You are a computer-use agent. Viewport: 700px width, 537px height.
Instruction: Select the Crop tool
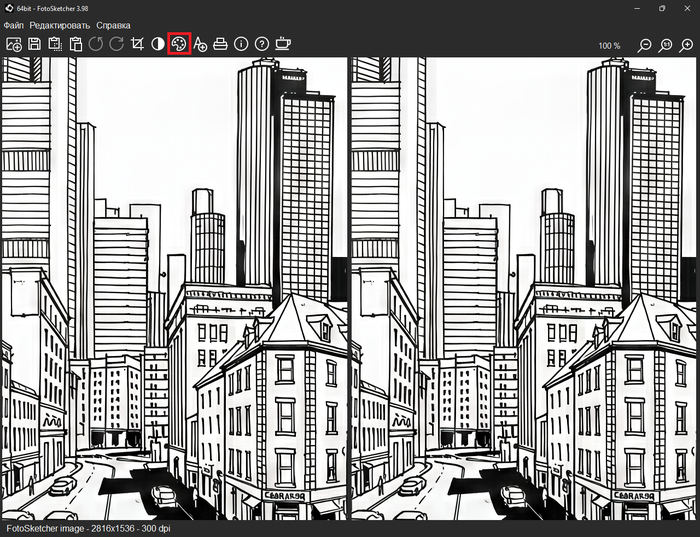138,44
